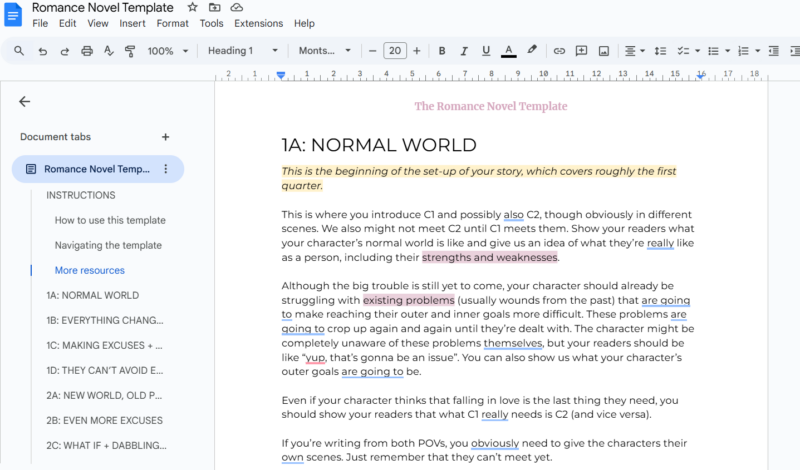
Task: Open the Extensions menu
Action: [258, 23]
